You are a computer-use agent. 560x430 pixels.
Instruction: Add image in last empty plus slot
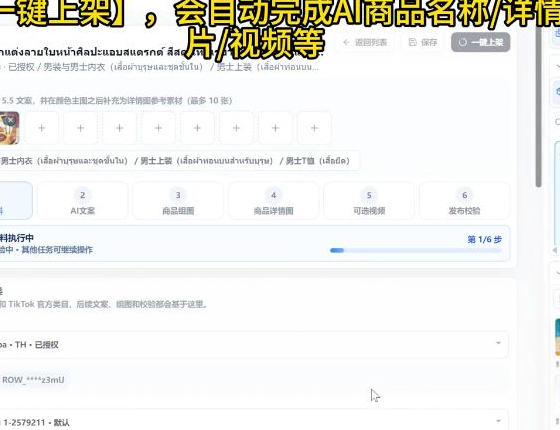click(x=314, y=128)
